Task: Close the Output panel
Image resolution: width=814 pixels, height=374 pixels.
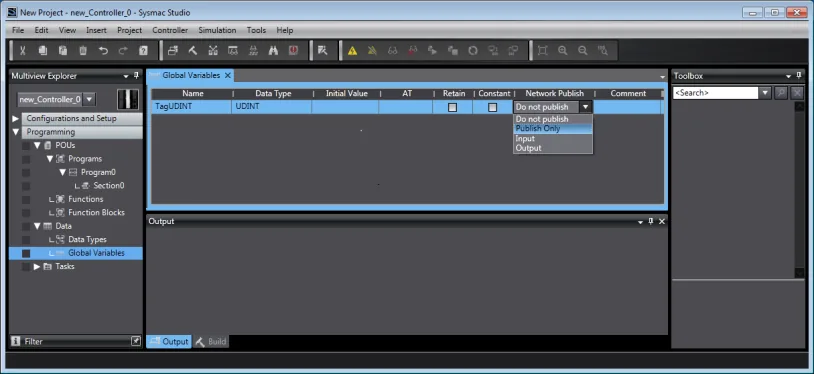Action: click(x=662, y=221)
